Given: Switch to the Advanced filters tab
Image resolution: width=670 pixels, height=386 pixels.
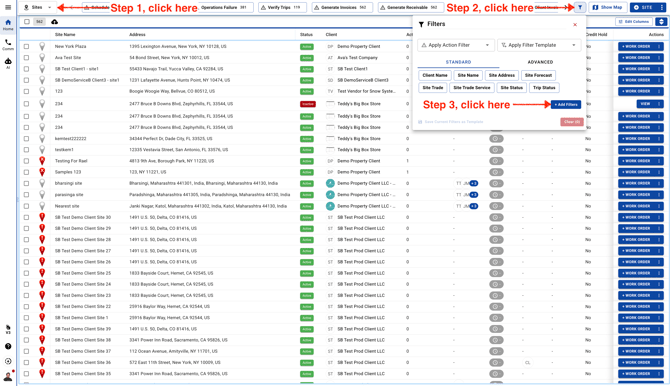Looking at the screenshot, I should click(x=540, y=62).
